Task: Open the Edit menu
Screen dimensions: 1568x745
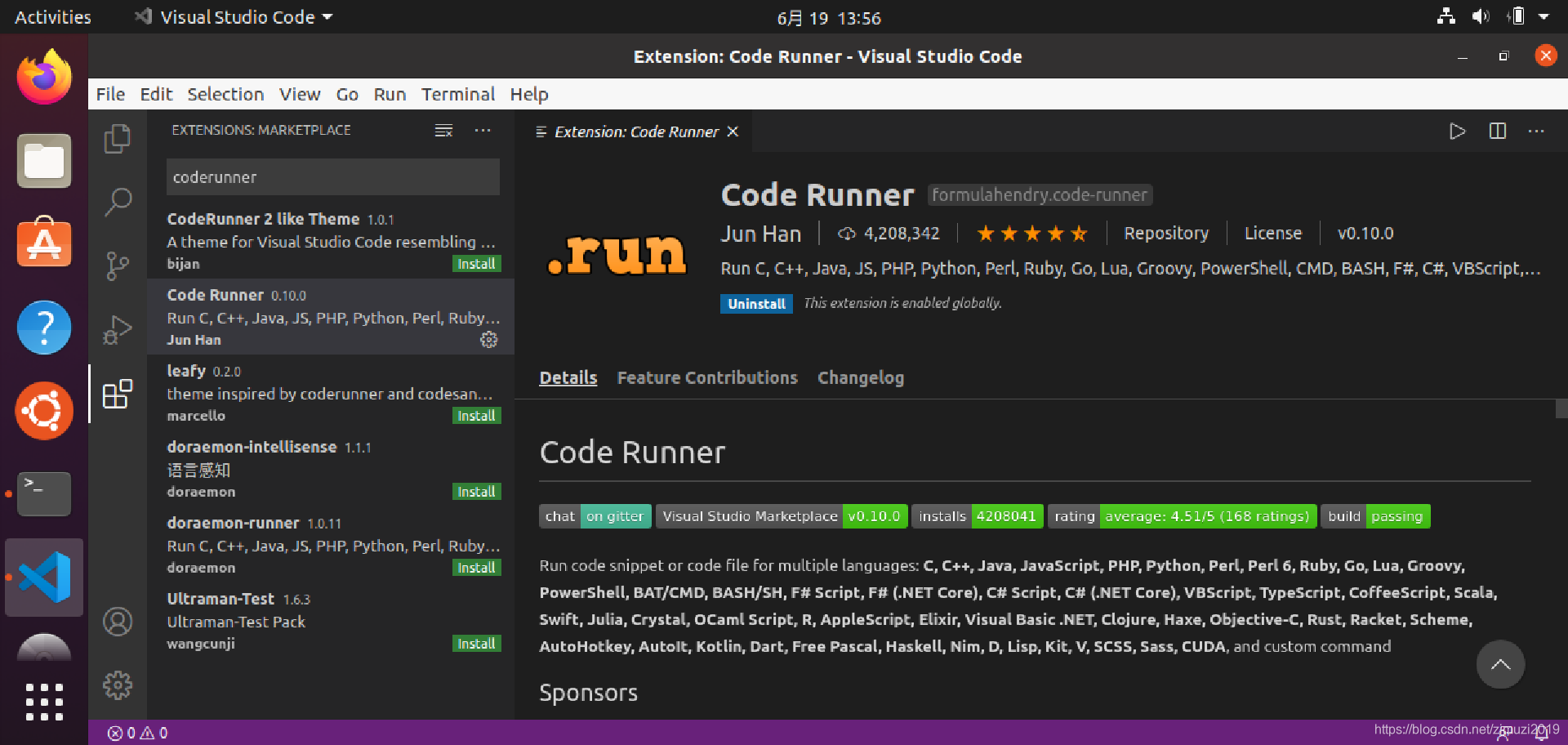Action: 156,94
